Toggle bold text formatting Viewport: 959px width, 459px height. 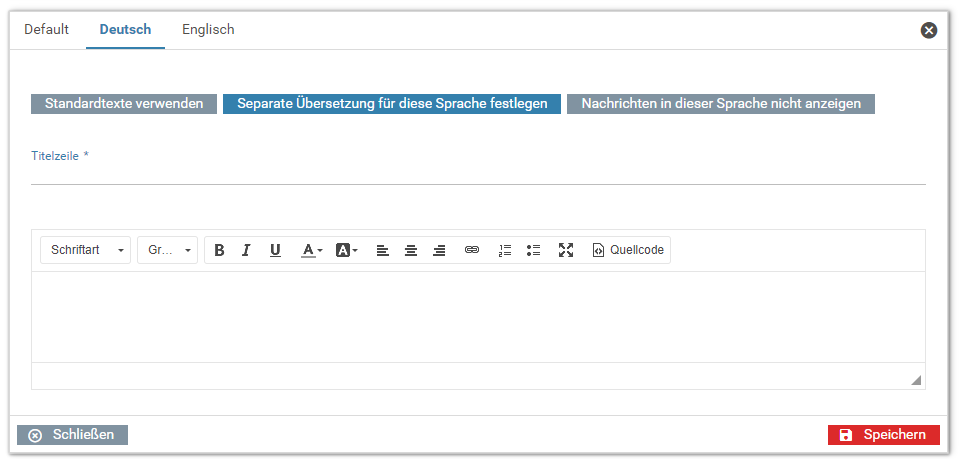(219, 250)
